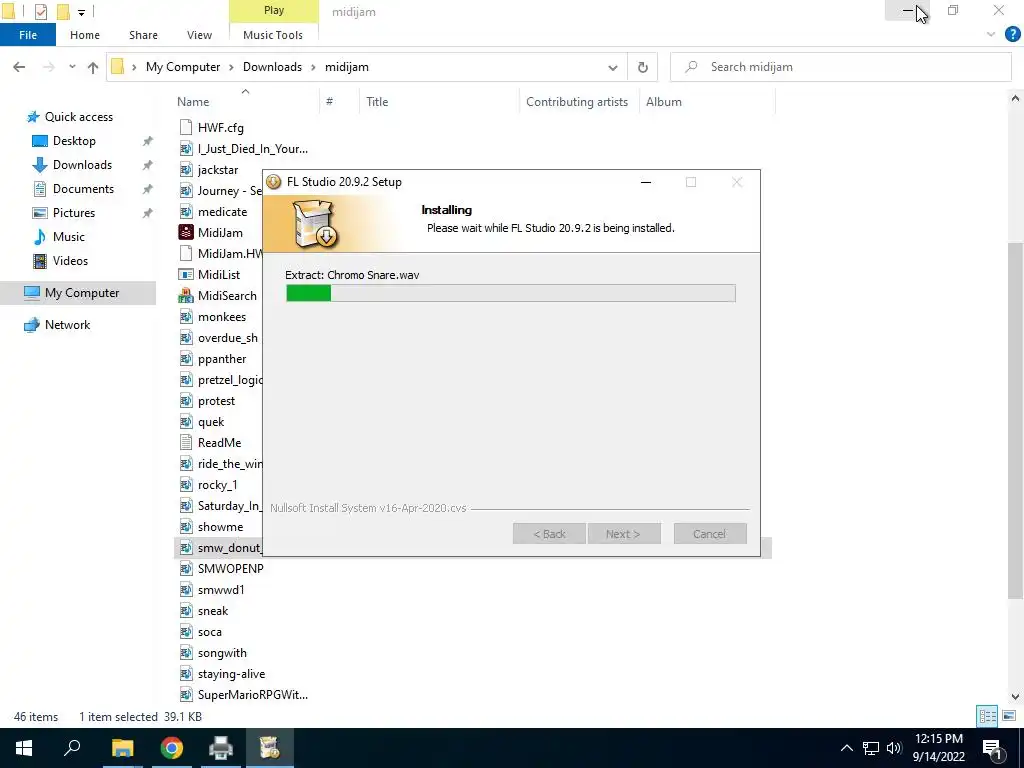Go up one folder level
The image size is (1024, 768).
[93, 67]
